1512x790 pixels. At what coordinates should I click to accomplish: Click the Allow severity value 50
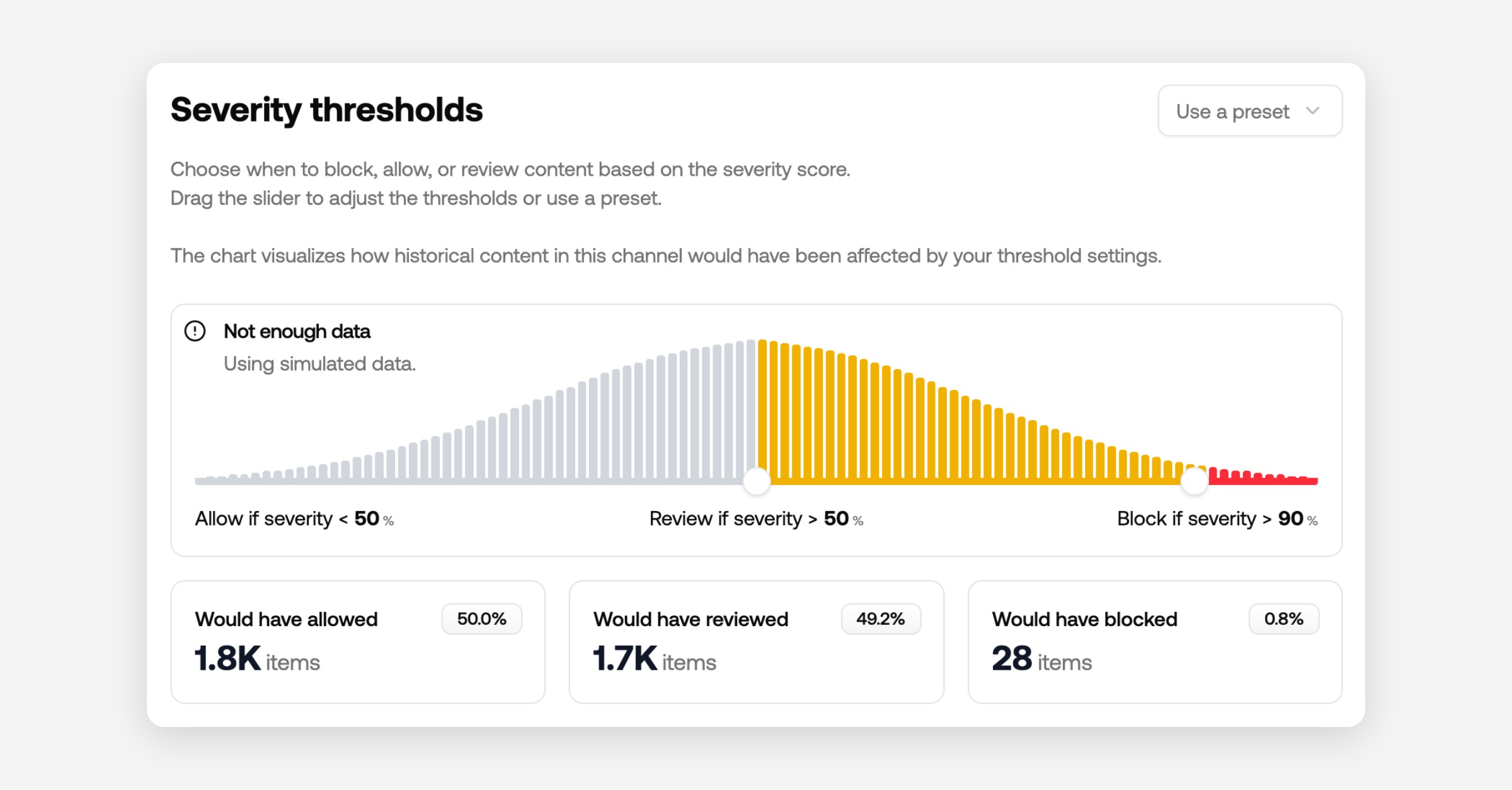point(367,518)
